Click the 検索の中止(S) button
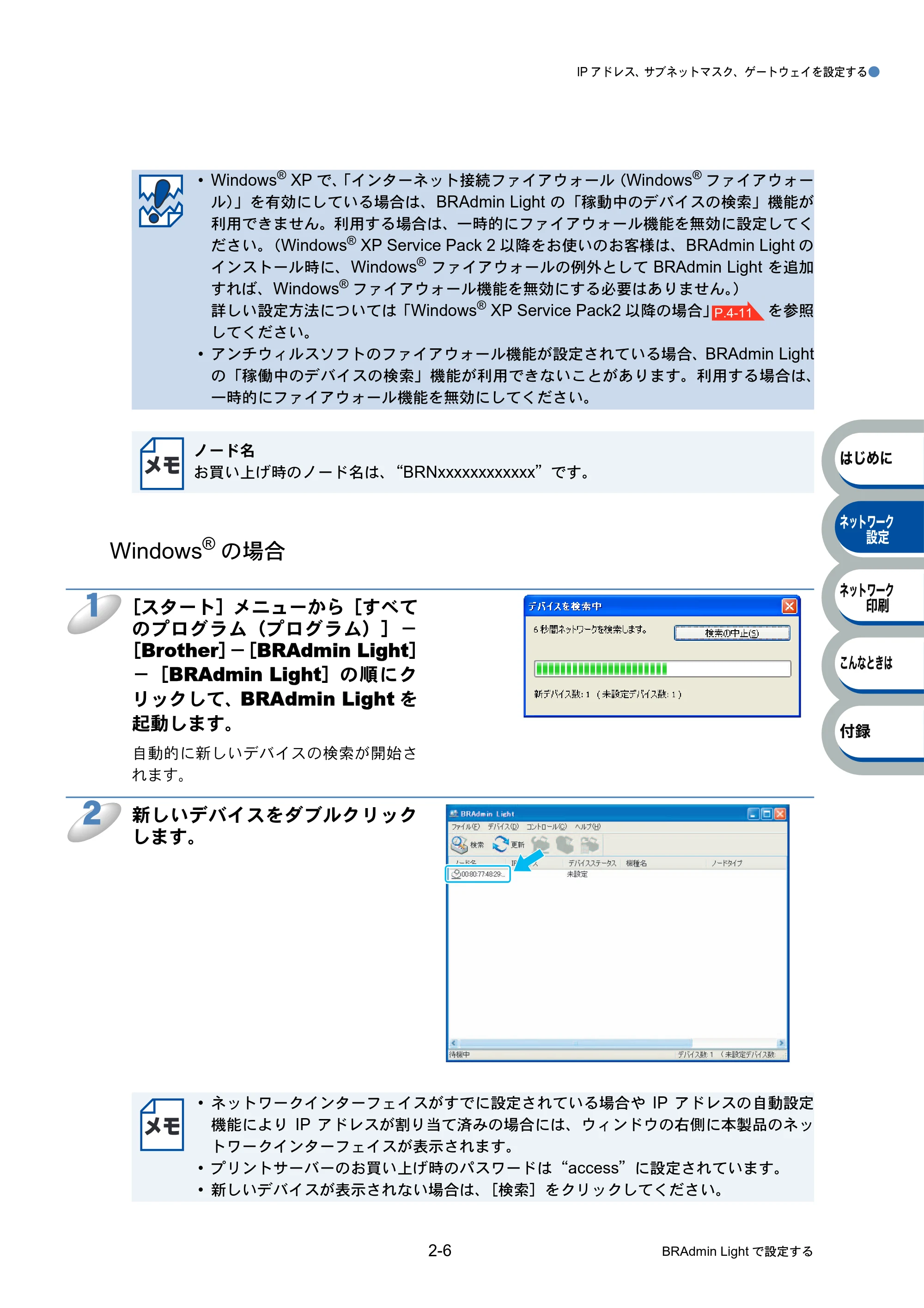Viewport: 924px width, 1308px height. tap(732, 633)
